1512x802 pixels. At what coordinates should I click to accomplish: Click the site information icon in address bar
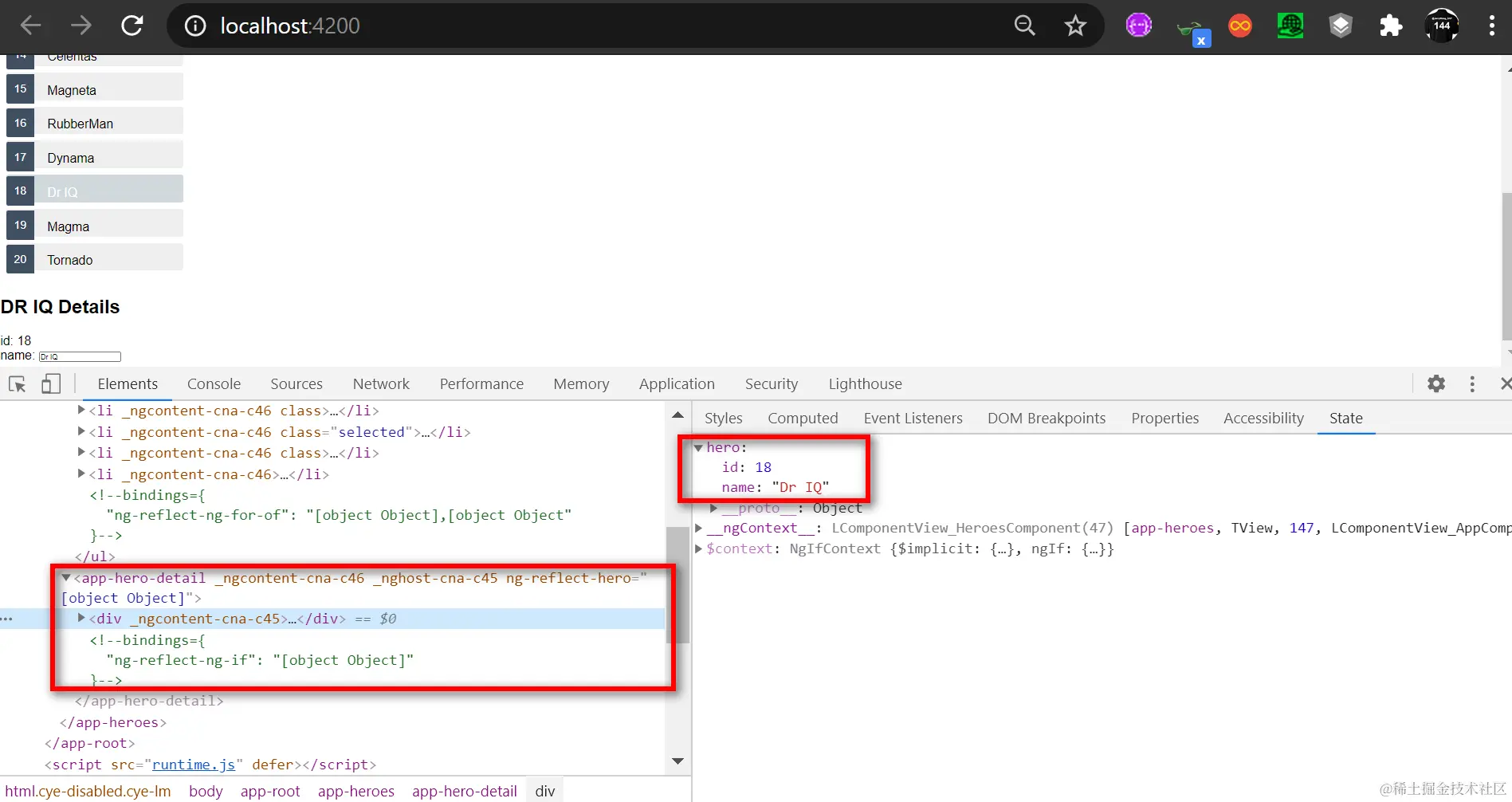tap(194, 26)
